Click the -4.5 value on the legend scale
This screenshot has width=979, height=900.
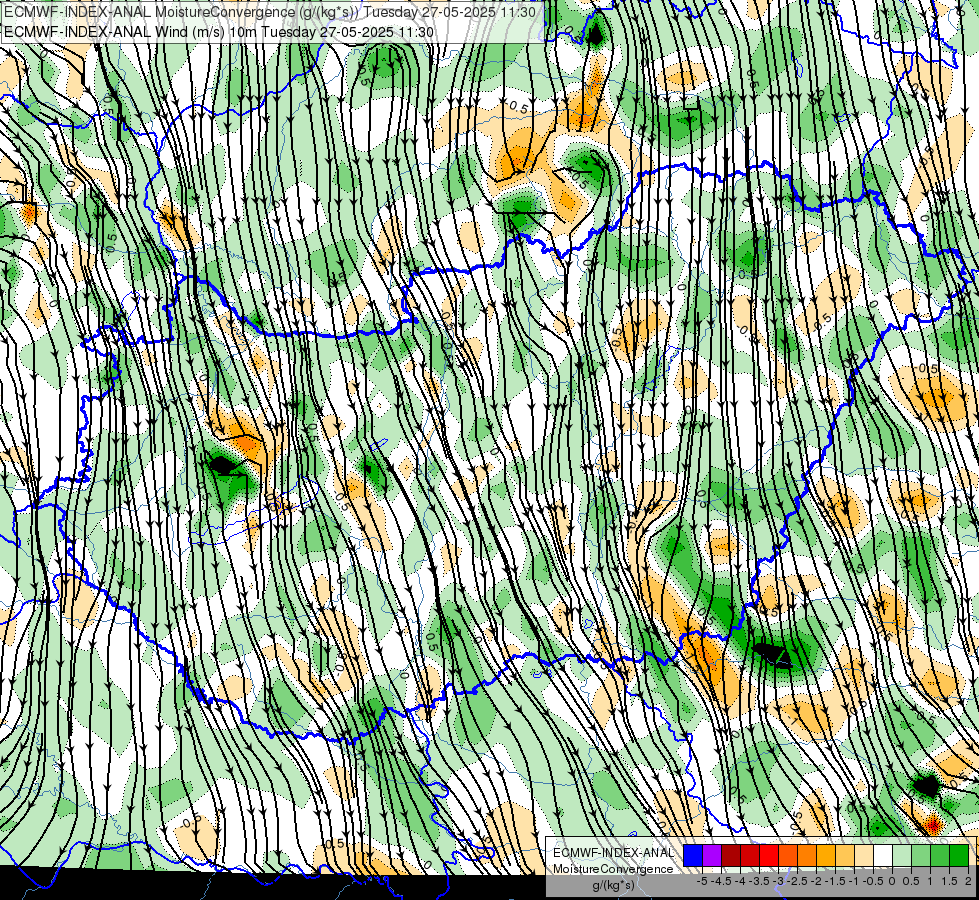point(721,881)
